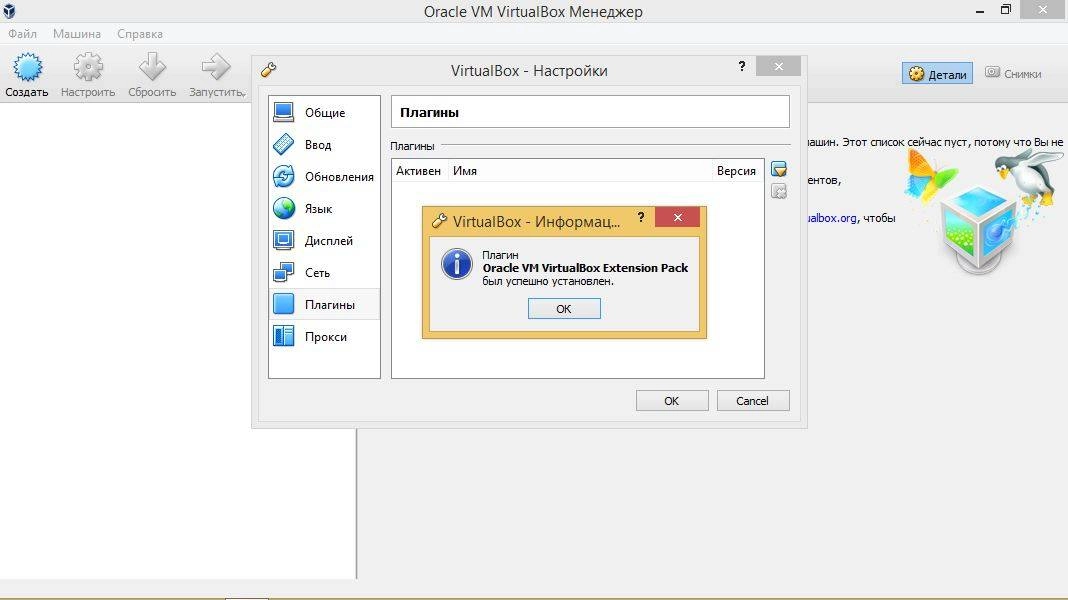Close the Настройки settings dialog
The image size is (1068, 600).
(x=779, y=66)
